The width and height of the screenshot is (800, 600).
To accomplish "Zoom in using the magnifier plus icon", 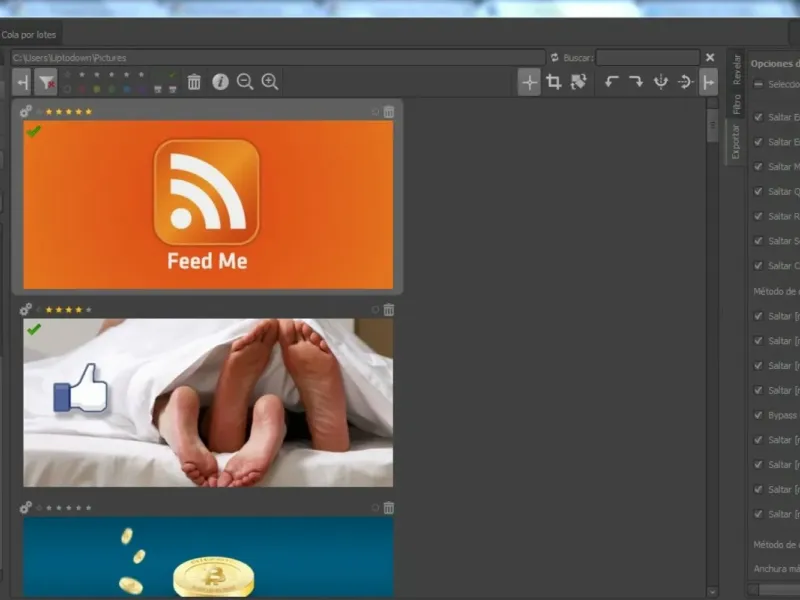I will (x=269, y=82).
